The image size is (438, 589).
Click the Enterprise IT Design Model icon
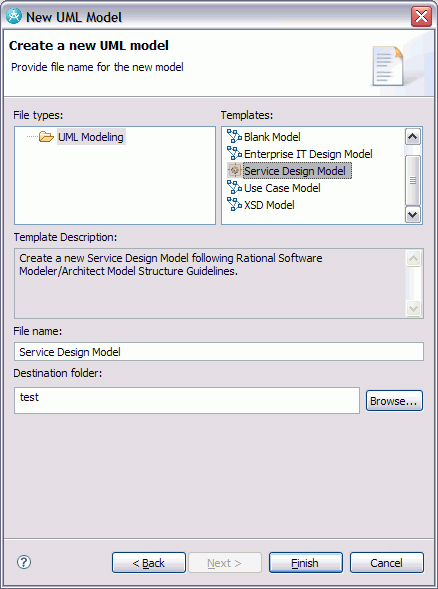234,153
